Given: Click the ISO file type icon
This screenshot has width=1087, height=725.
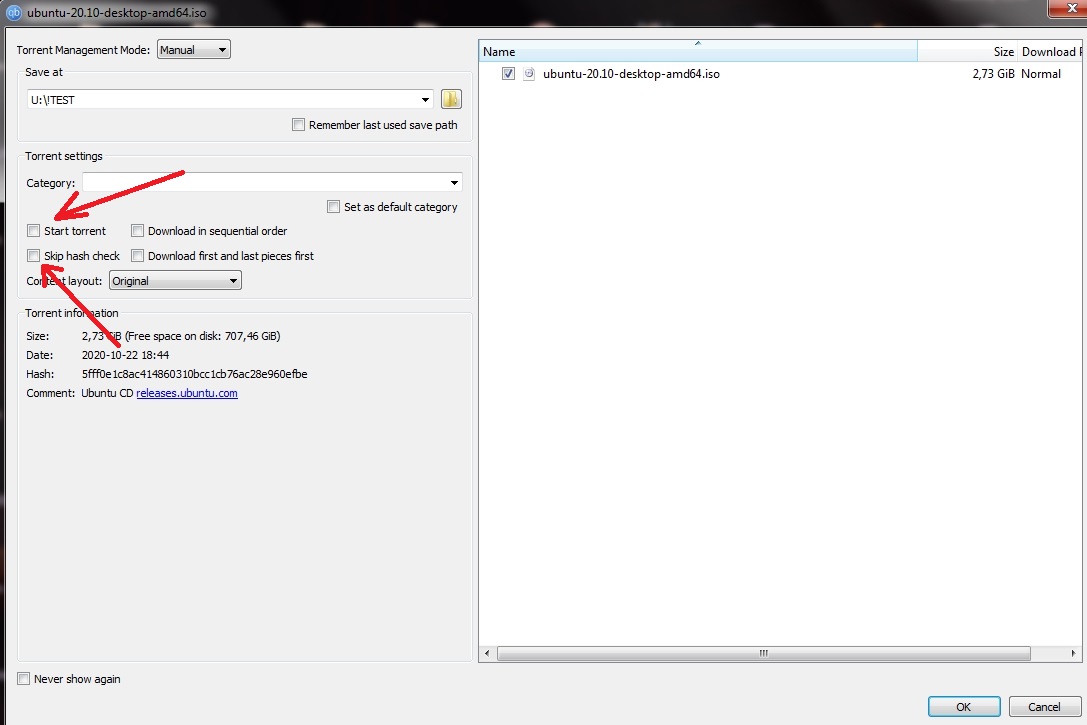Looking at the screenshot, I should coord(529,73).
